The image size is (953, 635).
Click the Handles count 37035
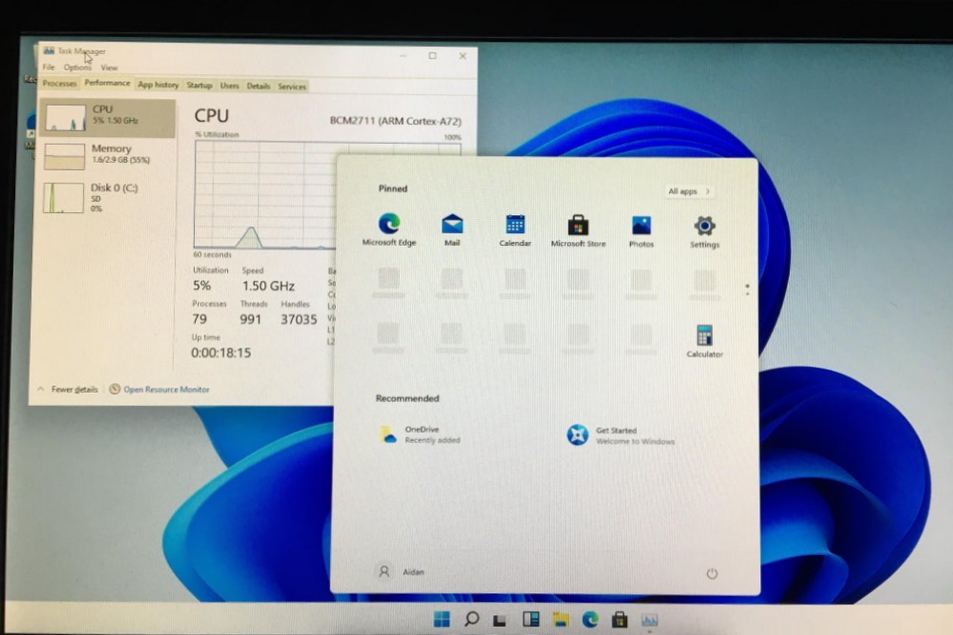point(298,320)
